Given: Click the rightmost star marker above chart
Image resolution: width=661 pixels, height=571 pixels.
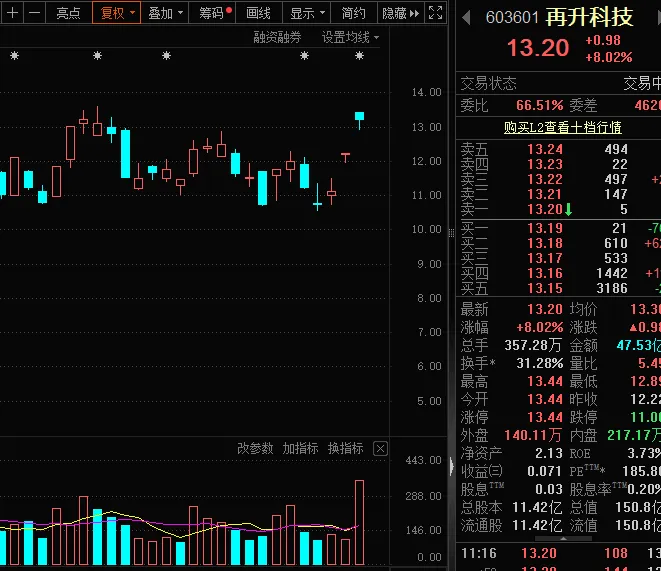Looking at the screenshot, I should (359, 57).
